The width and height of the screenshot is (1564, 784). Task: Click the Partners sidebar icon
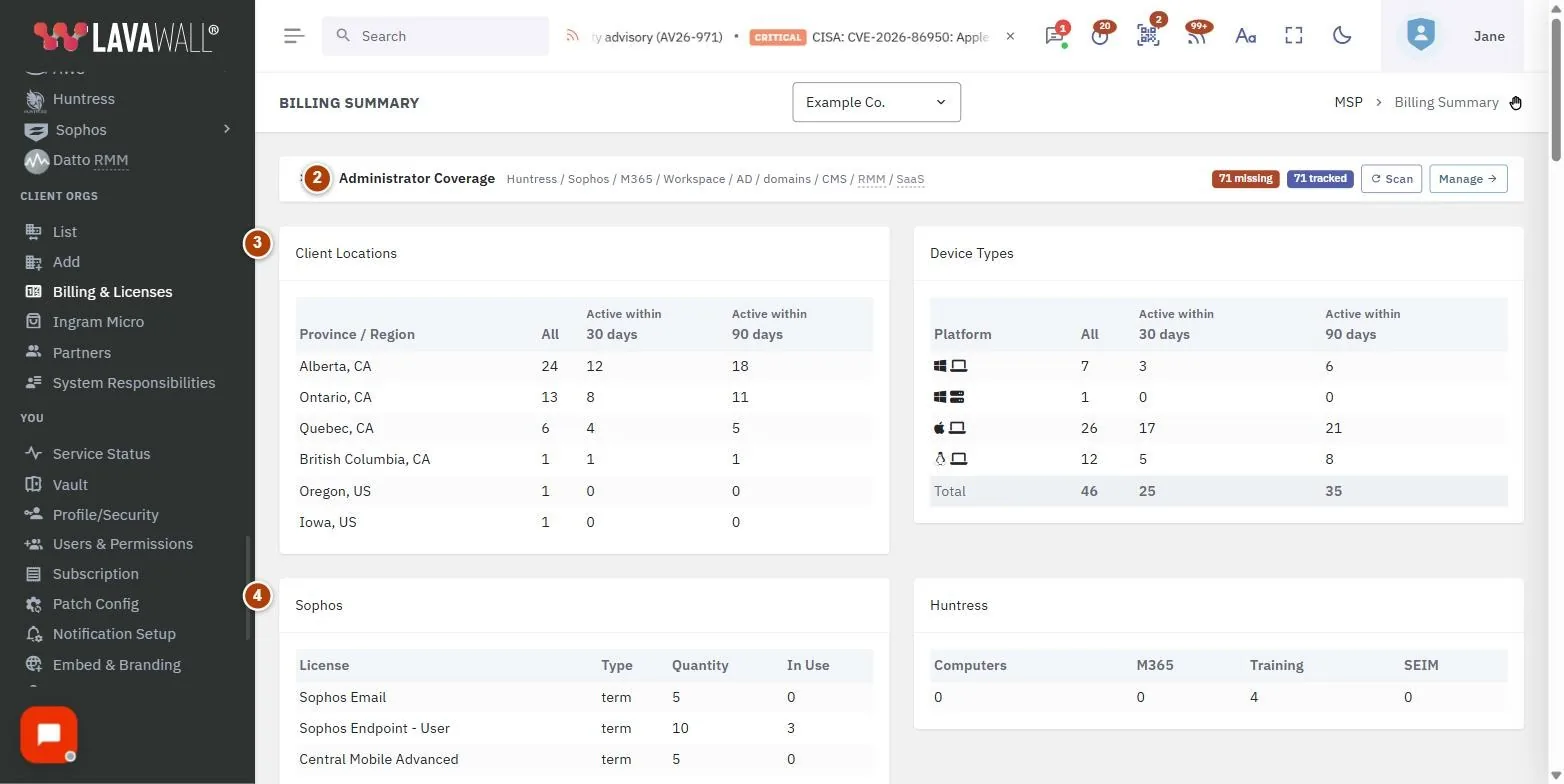(34, 352)
